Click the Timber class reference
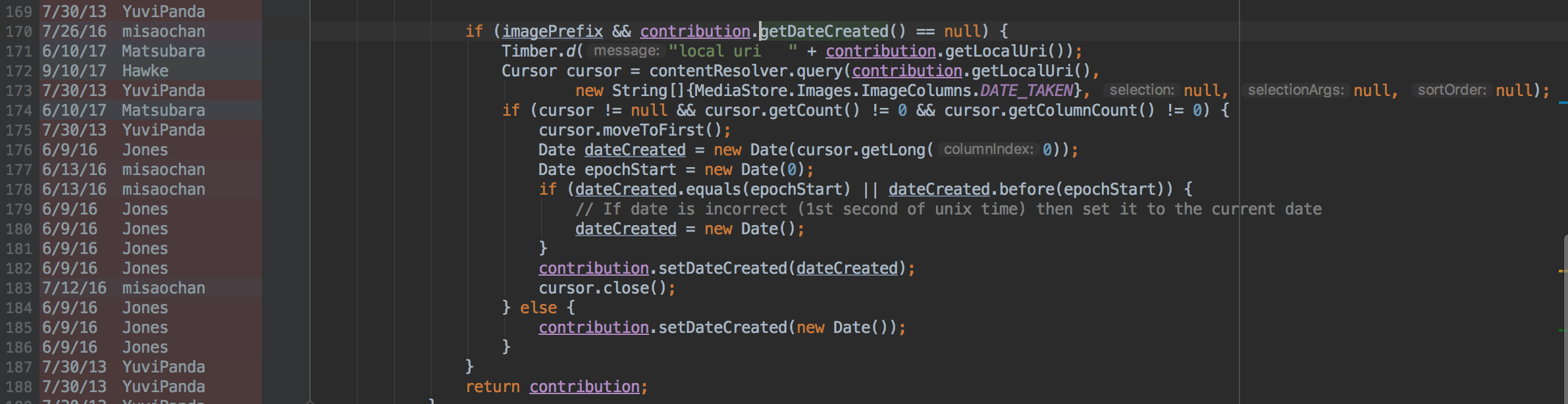 529,51
